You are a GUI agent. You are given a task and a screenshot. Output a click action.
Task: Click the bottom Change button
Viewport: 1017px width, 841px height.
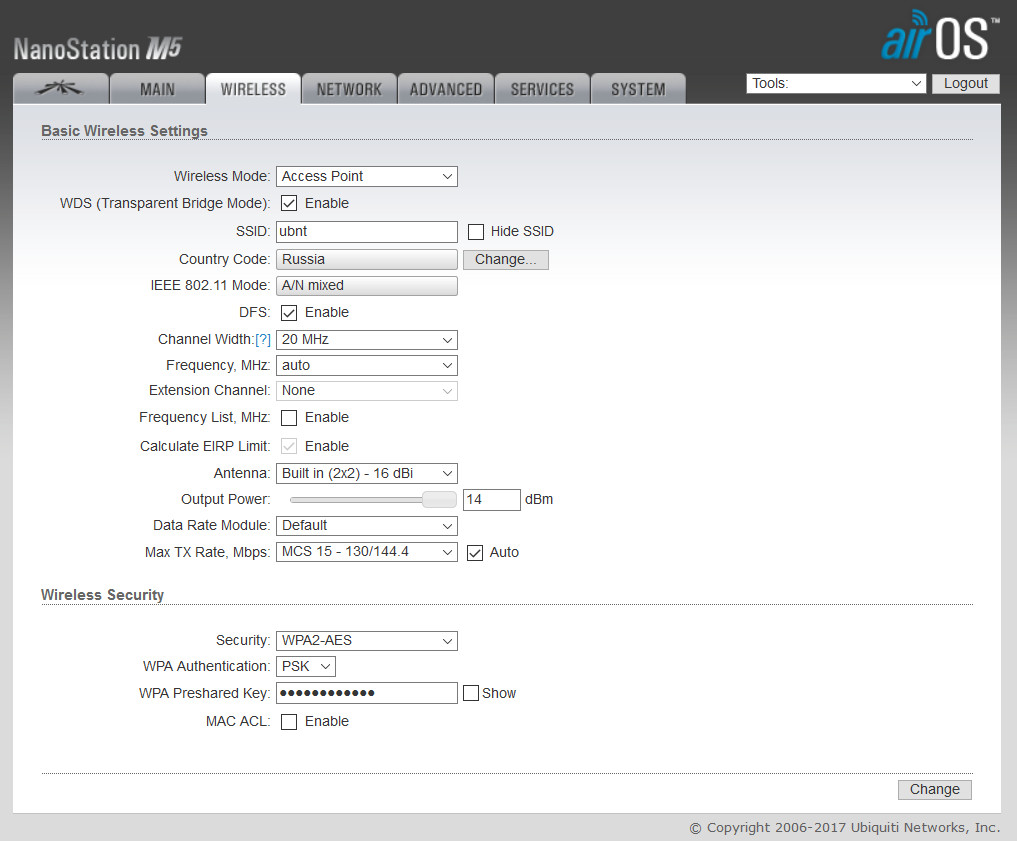934,790
